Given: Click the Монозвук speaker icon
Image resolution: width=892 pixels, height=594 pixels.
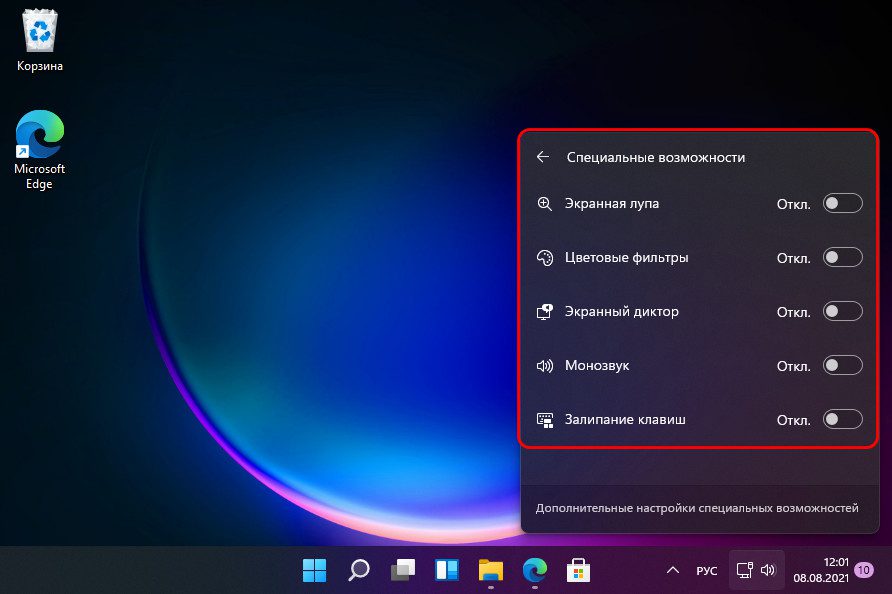Looking at the screenshot, I should tap(544, 366).
